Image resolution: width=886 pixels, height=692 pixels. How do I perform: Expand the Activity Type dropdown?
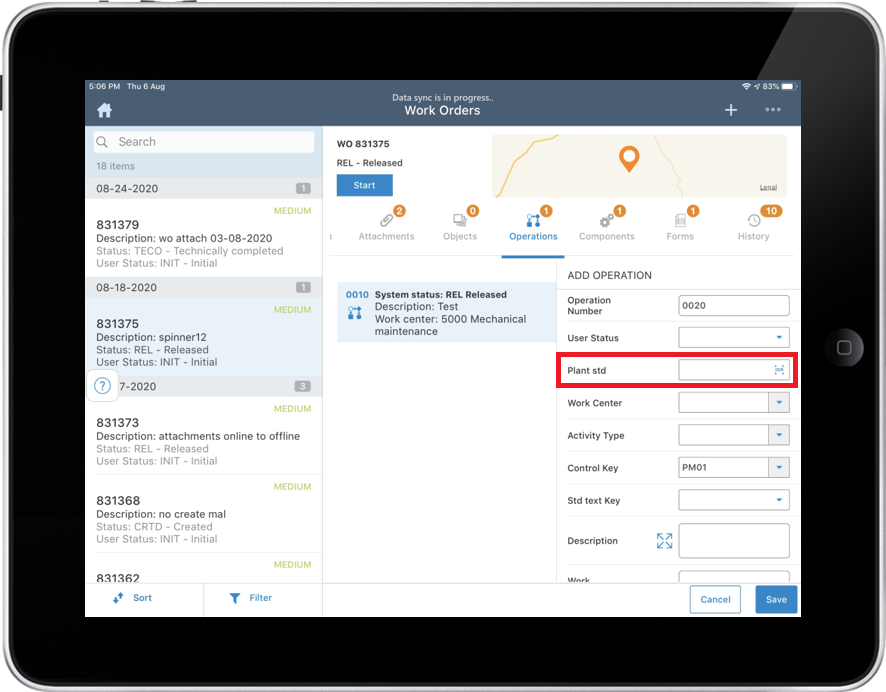click(780, 435)
